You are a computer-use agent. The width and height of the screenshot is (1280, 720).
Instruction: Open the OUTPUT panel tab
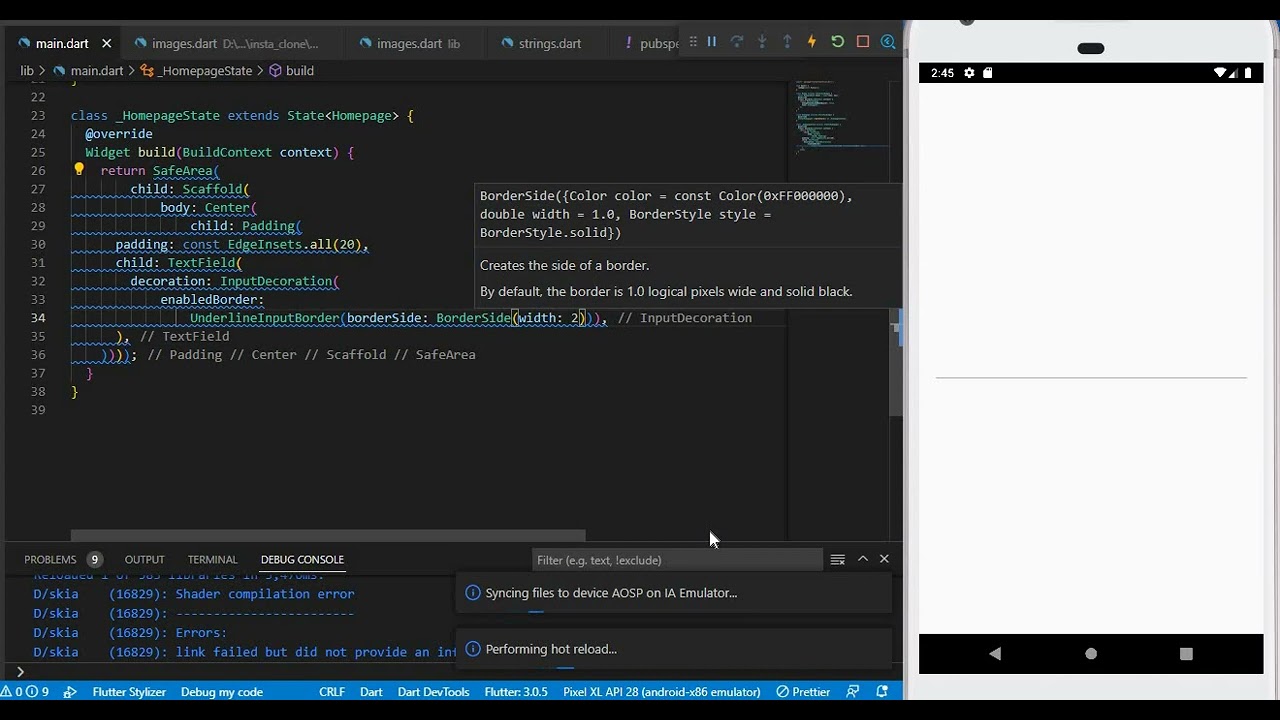pos(144,559)
